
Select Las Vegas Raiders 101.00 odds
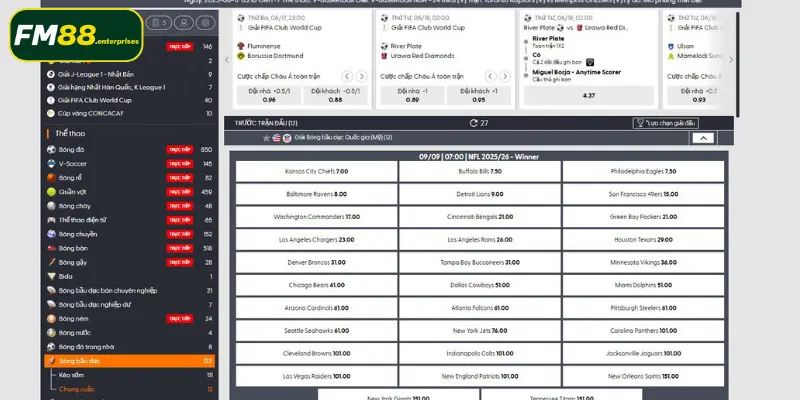(316, 376)
